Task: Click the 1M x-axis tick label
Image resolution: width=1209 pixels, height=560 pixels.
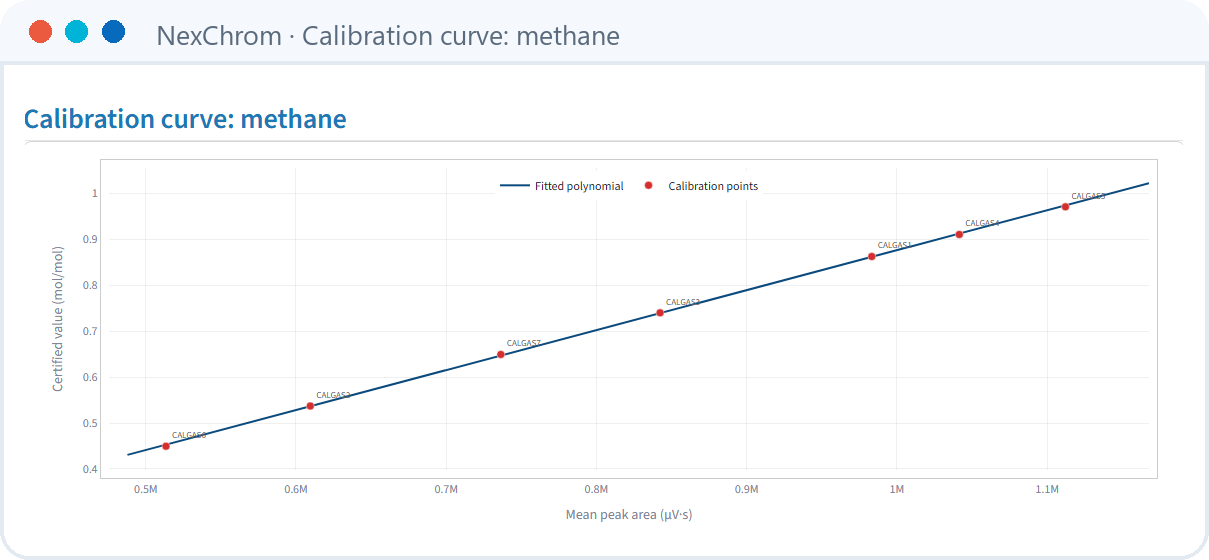Action: [x=897, y=490]
